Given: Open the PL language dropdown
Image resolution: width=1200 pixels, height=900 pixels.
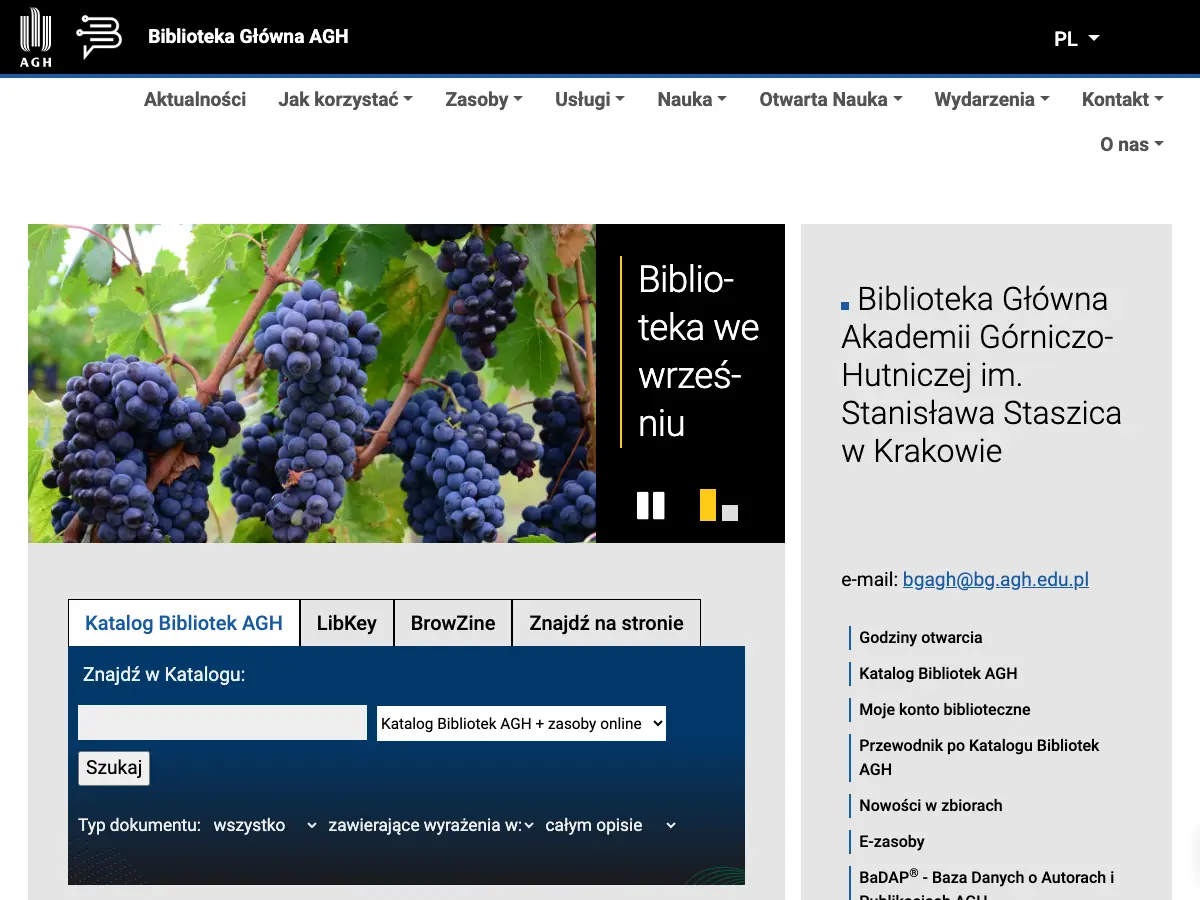Looking at the screenshot, I should 1076,39.
